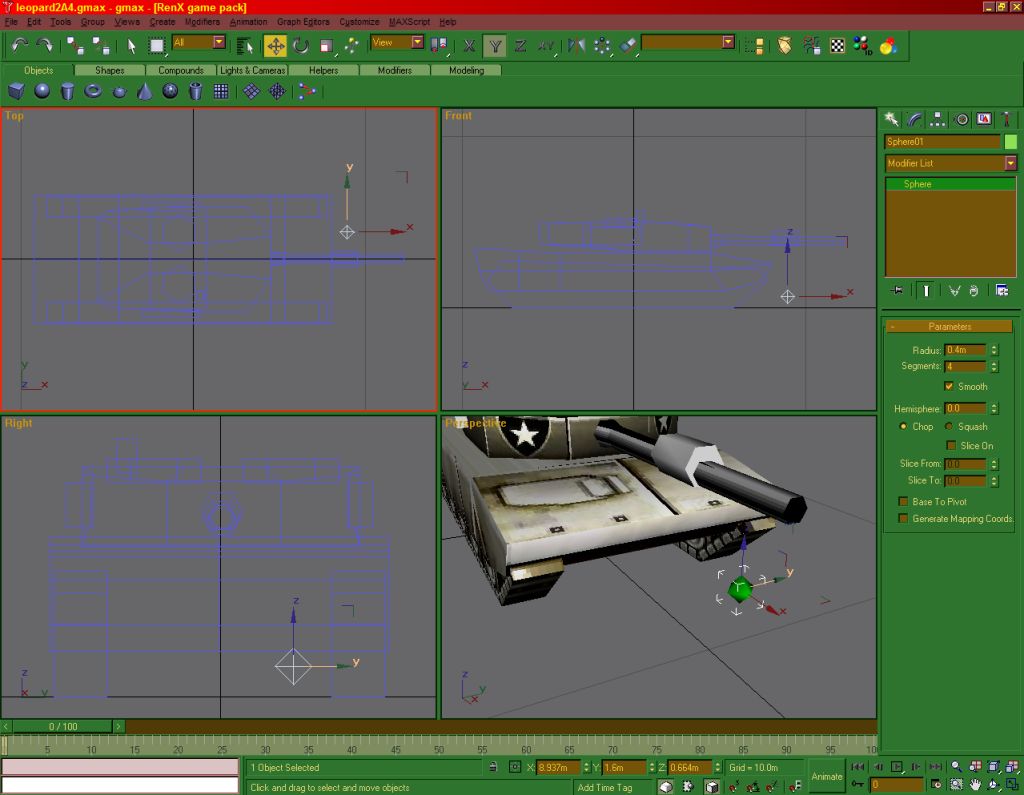Uncheck the Smooth checkbox

pyautogui.click(x=949, y=386)
